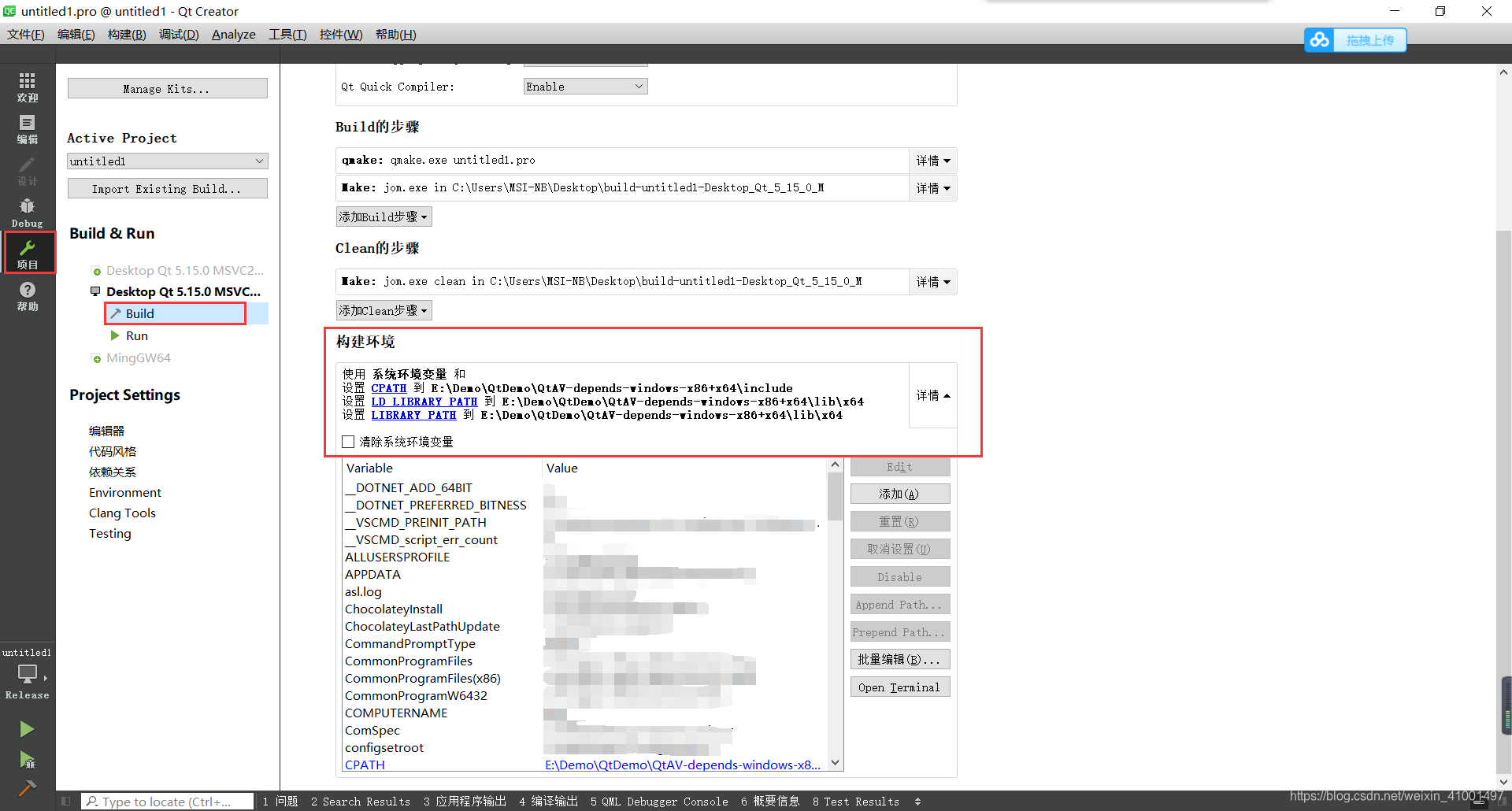
Task: Open 4 编译输出 pane
Action: pos(549,802)
